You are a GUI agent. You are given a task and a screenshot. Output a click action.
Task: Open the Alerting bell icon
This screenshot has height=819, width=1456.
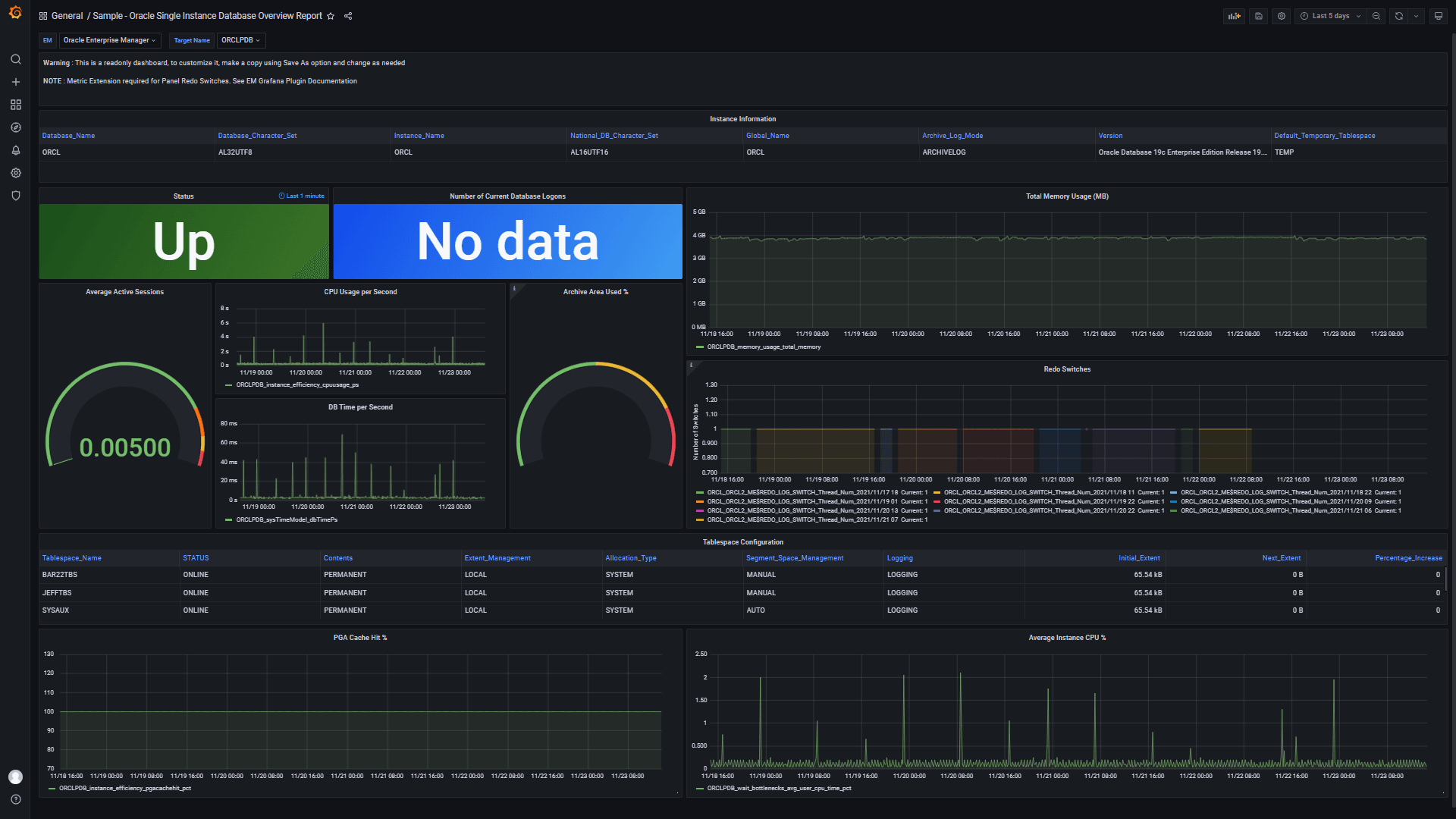coord(15,151)
